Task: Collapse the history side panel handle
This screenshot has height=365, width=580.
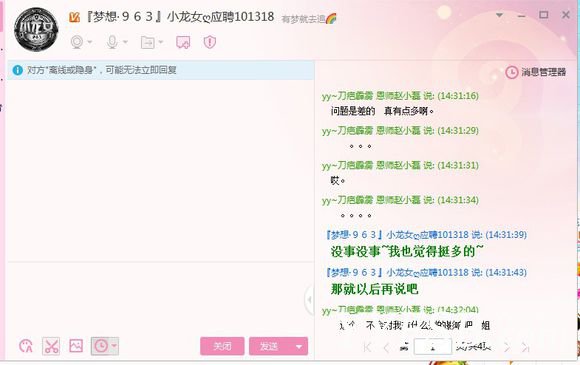Action: coord(310,299)
